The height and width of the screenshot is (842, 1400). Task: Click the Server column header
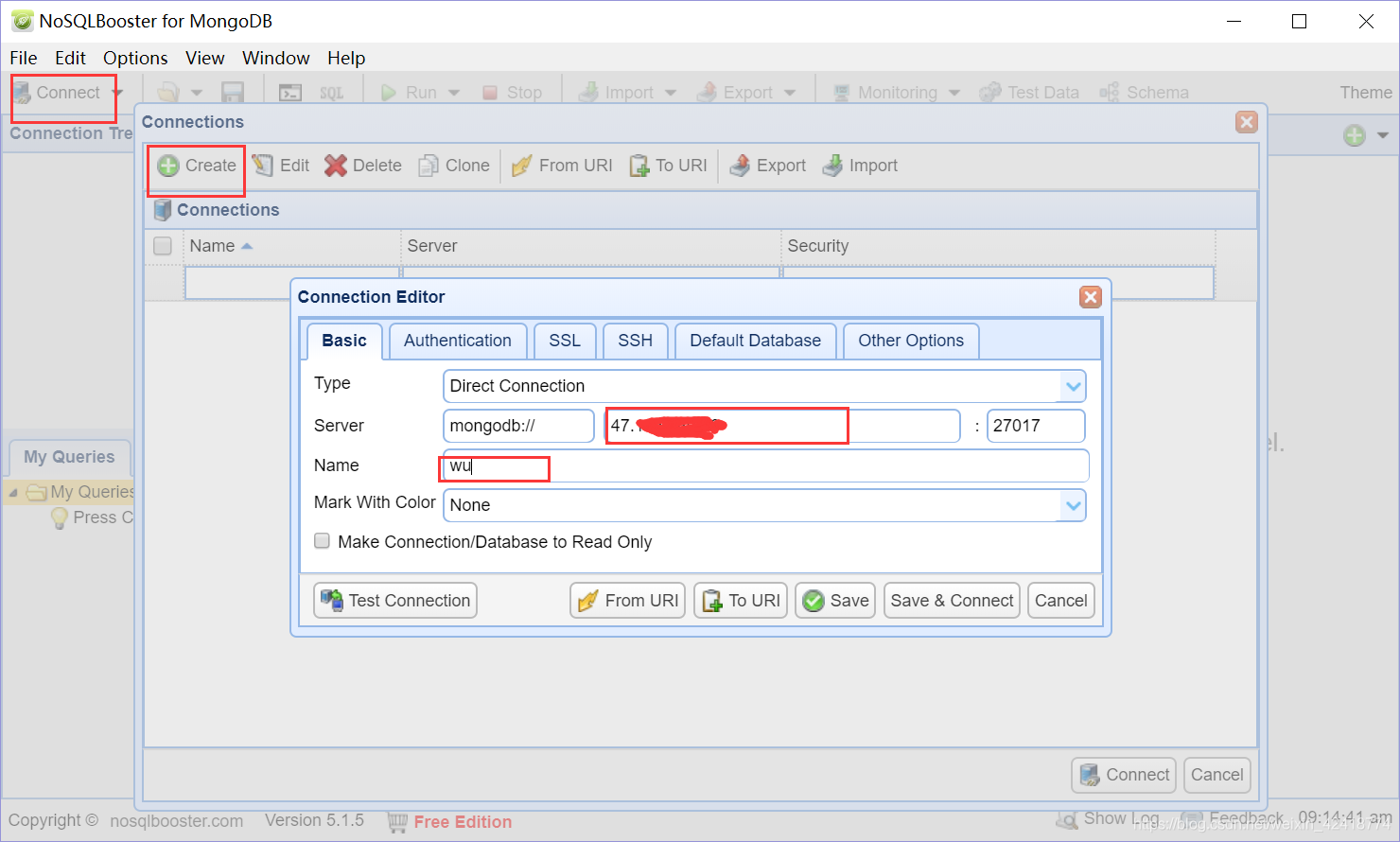591,246
